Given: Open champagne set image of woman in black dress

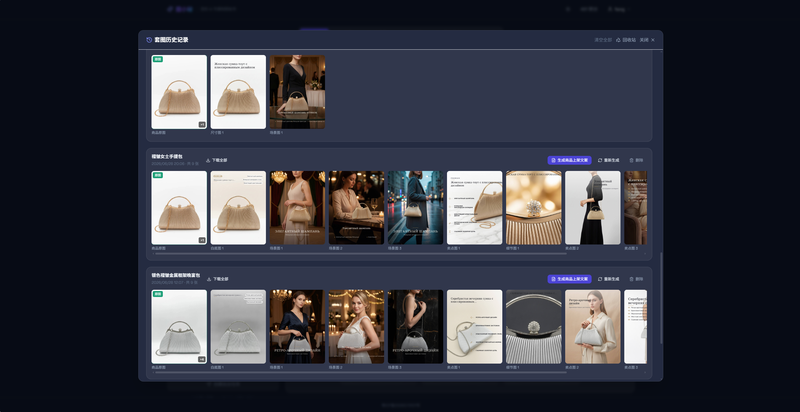Looking at the screenshot, I should 593,208.
